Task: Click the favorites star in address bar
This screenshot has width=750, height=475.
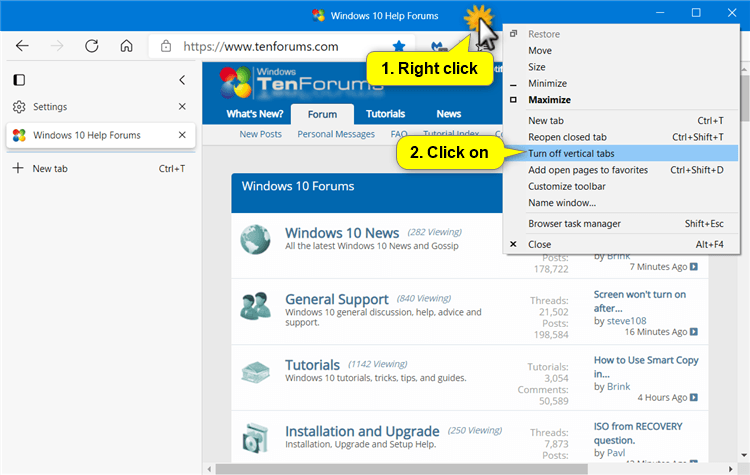Action: pos(399,46)
